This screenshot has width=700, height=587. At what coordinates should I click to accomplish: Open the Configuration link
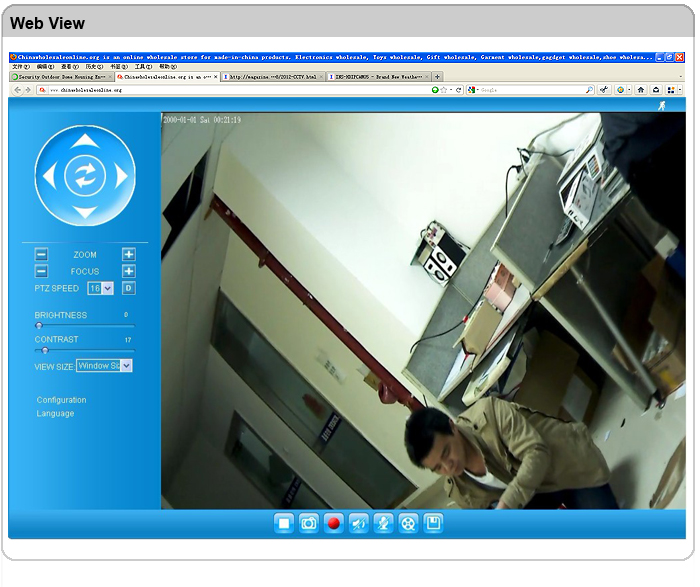click(x=62, y=400)
